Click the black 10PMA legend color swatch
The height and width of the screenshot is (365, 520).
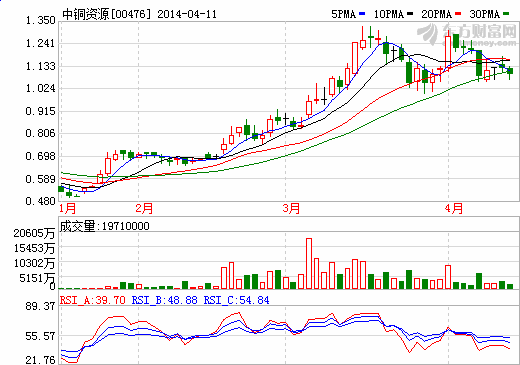(x=410, y=14)
